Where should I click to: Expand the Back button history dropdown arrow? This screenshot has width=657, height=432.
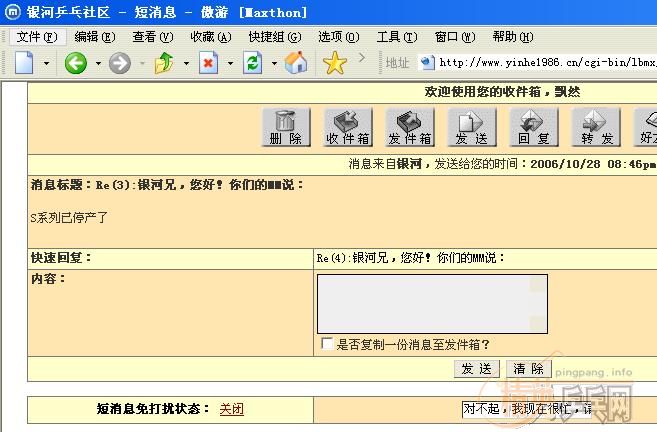98,63
